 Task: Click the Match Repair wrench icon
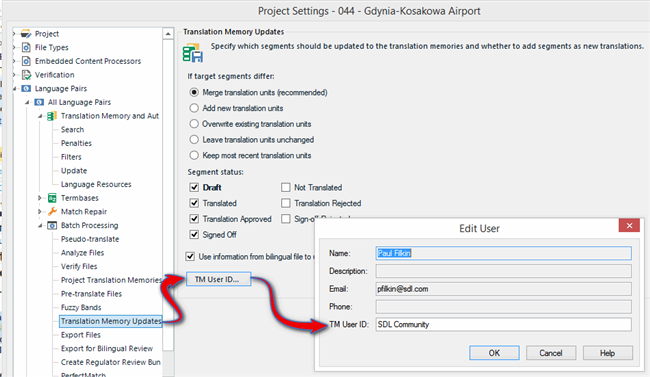tap(52, 212)
